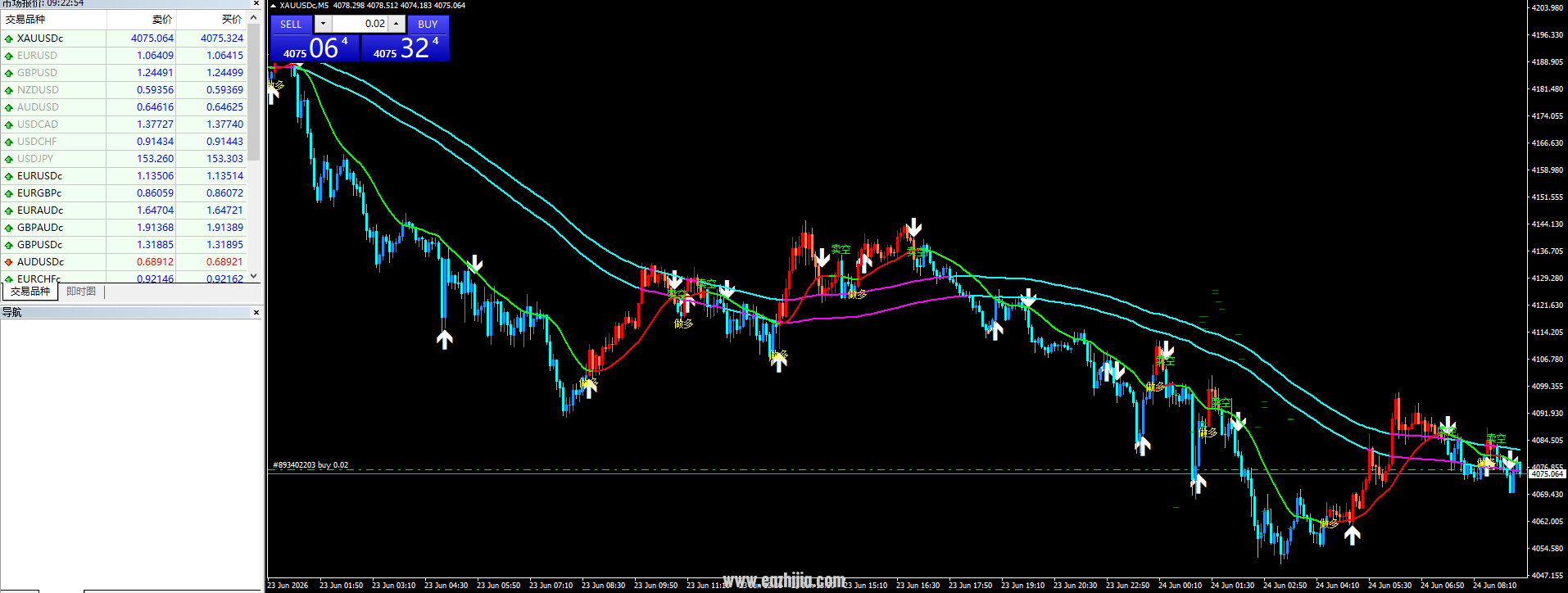Click the arrow icon next to EURUSD
This screenshot has width=1568, height=593.
point(9,56)
